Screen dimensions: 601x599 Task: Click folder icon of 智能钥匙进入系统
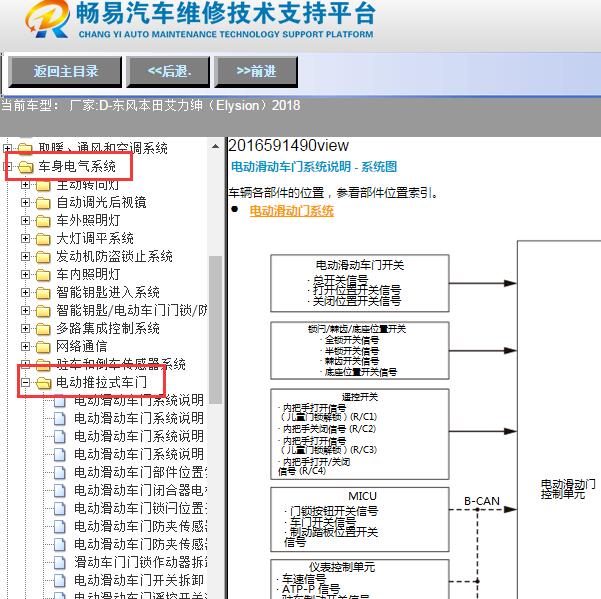(43, 293)
